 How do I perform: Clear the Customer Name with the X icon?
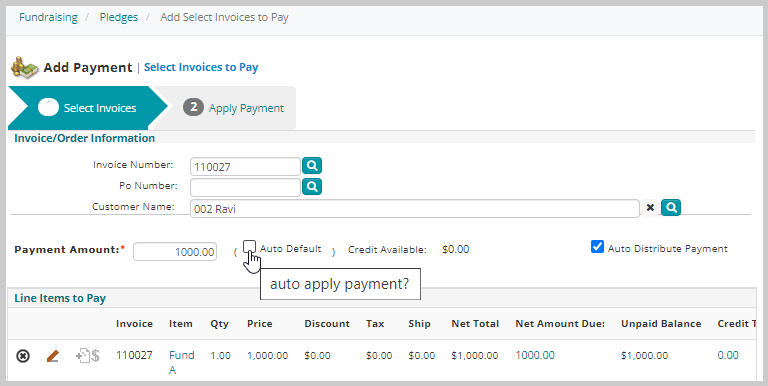click(x=650, y=208)
